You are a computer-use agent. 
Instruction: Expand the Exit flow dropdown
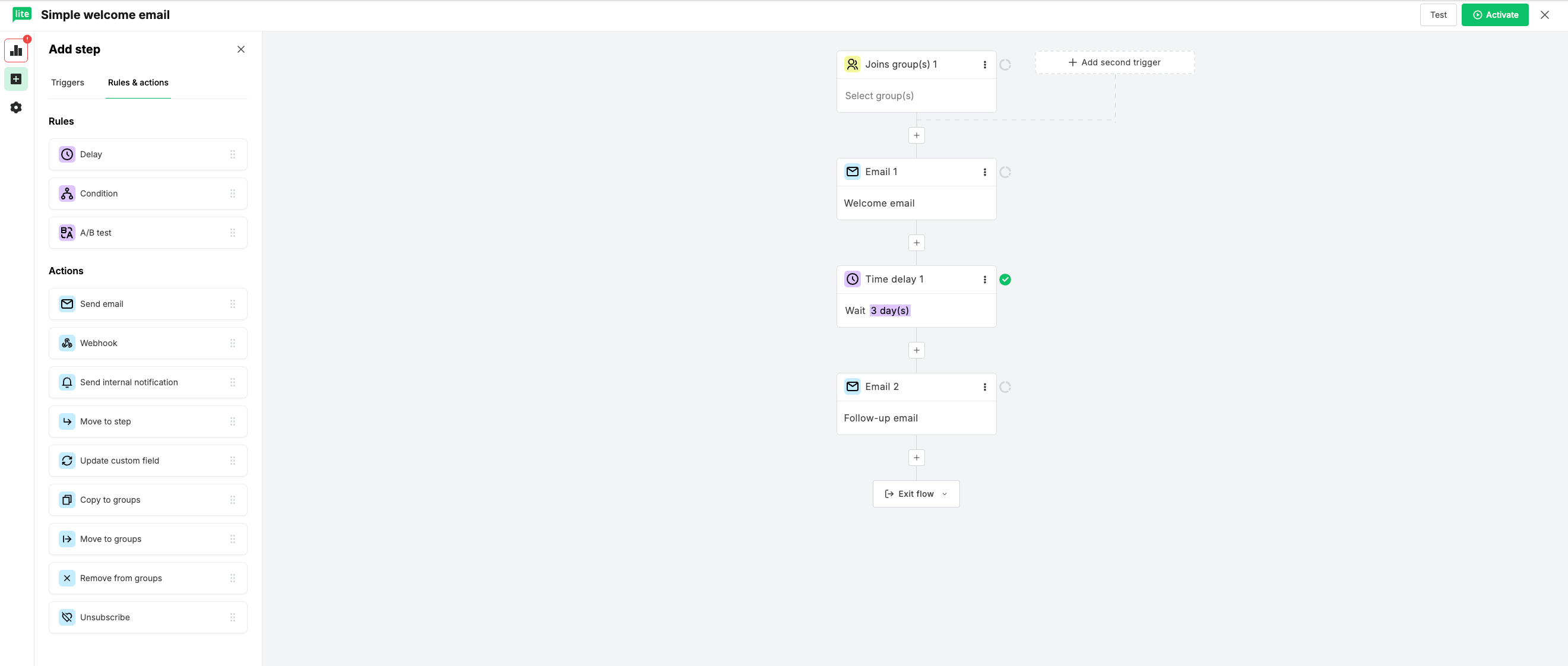pos(916,494)
